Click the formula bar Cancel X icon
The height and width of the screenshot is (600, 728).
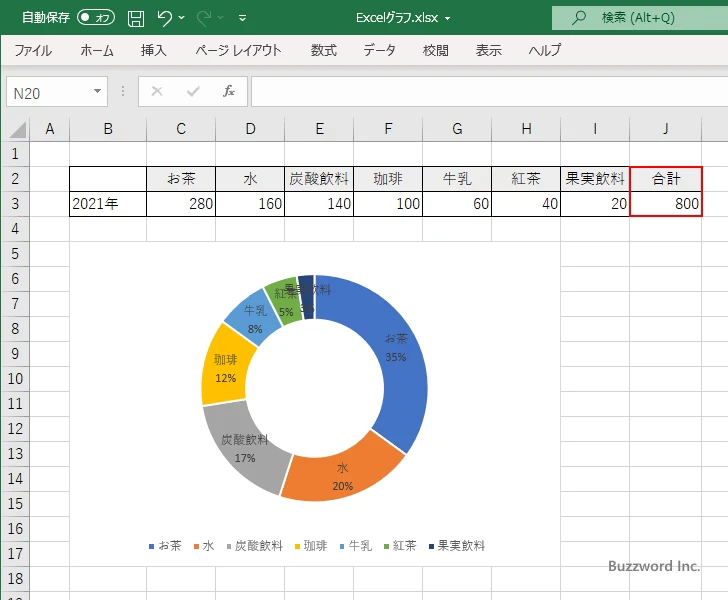tap(157, 91)
